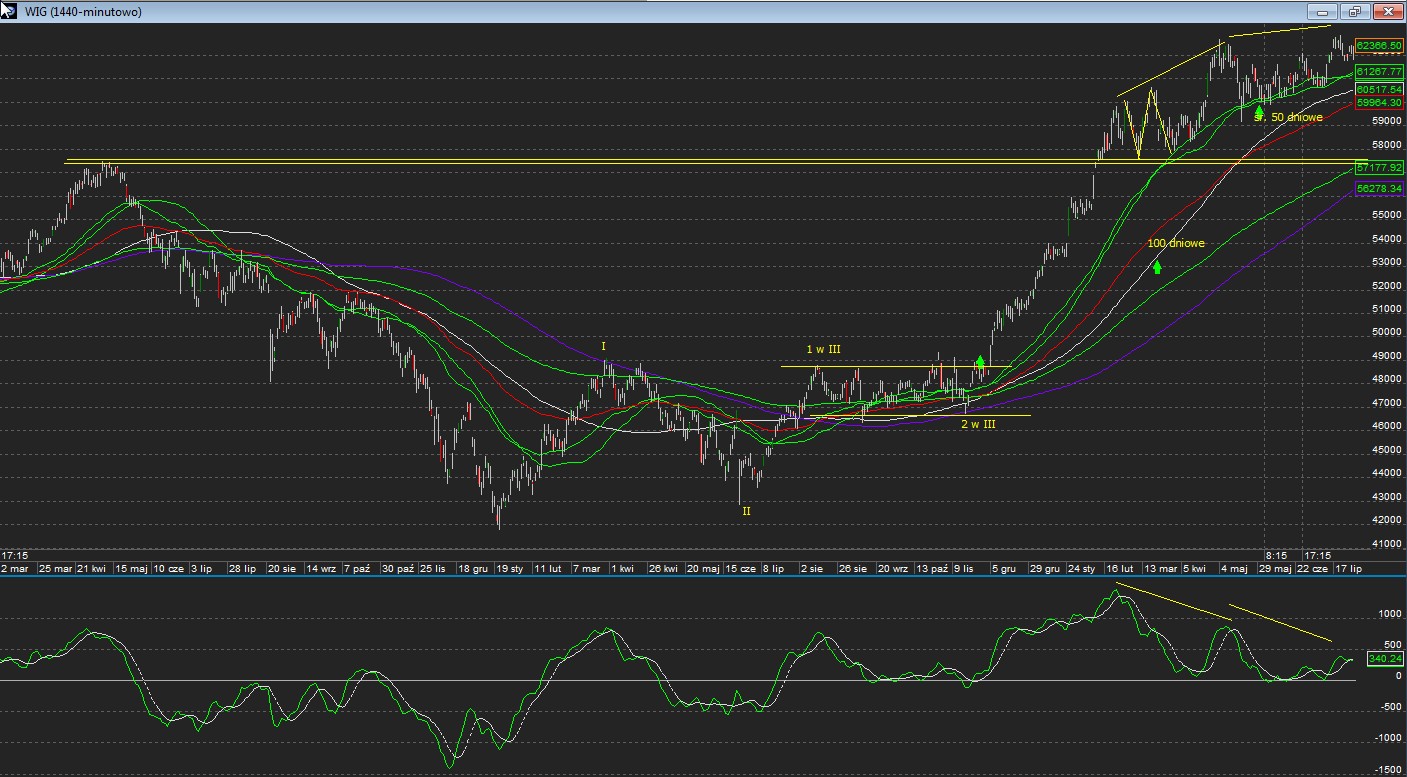Select the green 57177.92 average value label
The height and width of the screenshot is (777, 1407).
pos(1379,167)
